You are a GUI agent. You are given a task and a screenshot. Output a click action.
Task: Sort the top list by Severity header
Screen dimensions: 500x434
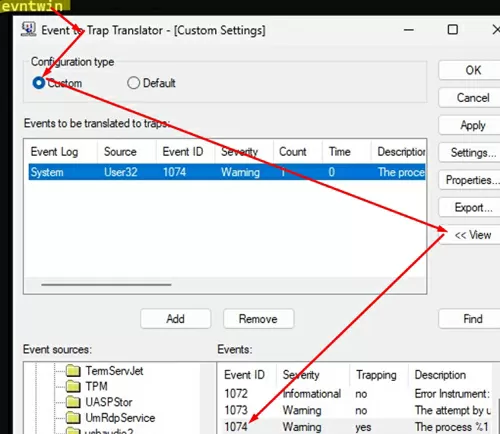point(244,152)
